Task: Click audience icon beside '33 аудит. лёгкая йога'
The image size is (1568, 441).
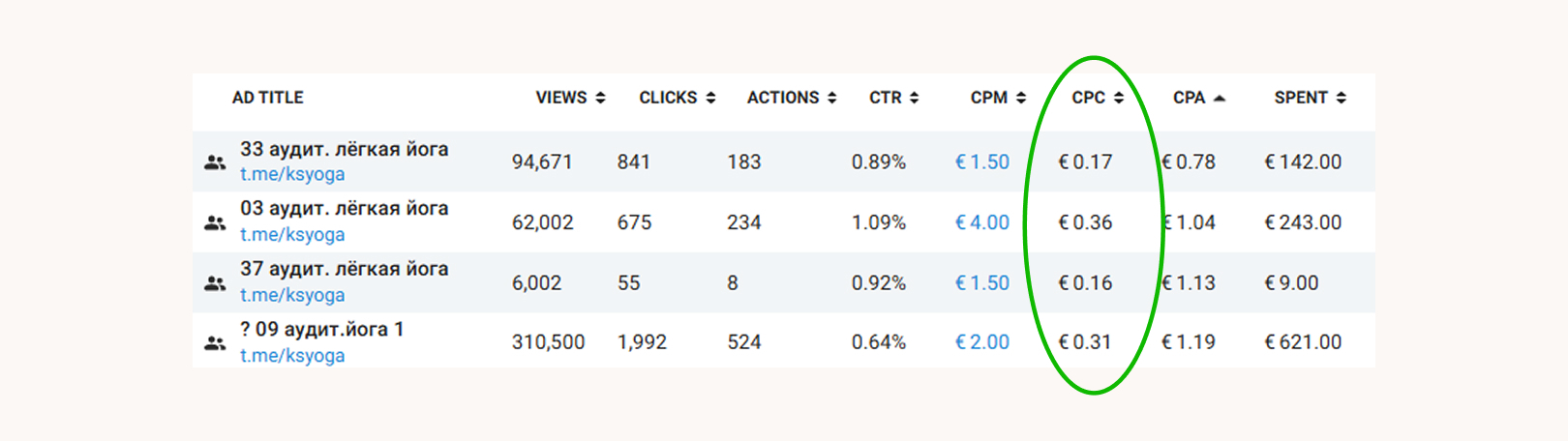Action: point(215,162)
